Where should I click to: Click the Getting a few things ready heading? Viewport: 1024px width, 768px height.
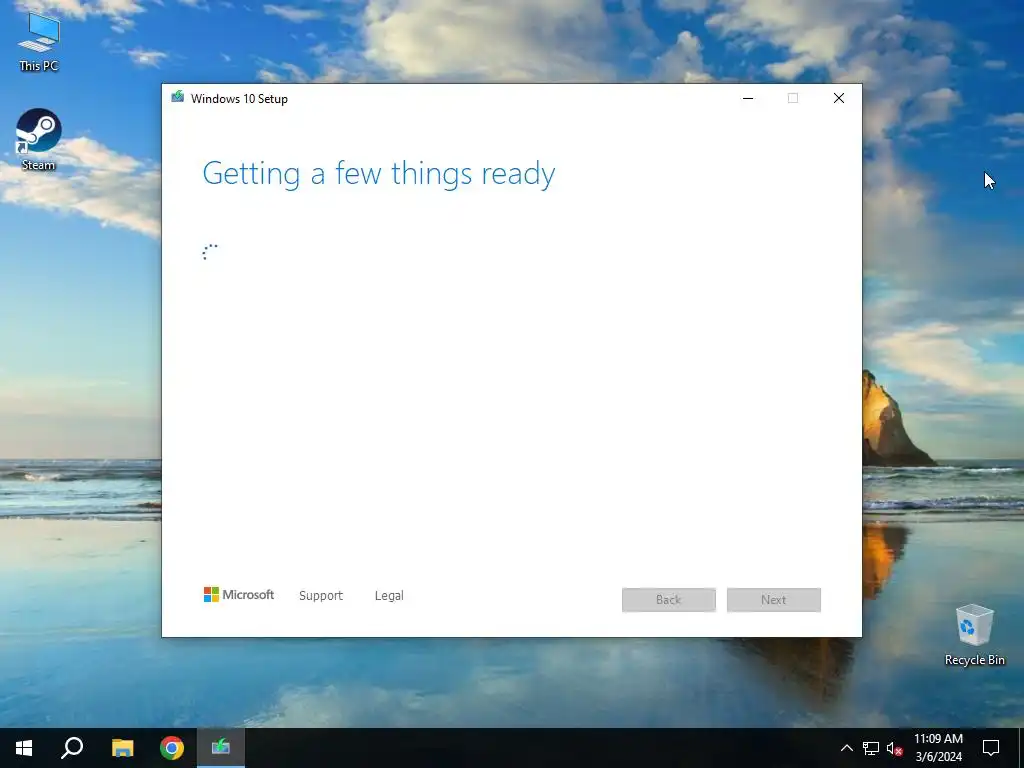pos(379,174)
